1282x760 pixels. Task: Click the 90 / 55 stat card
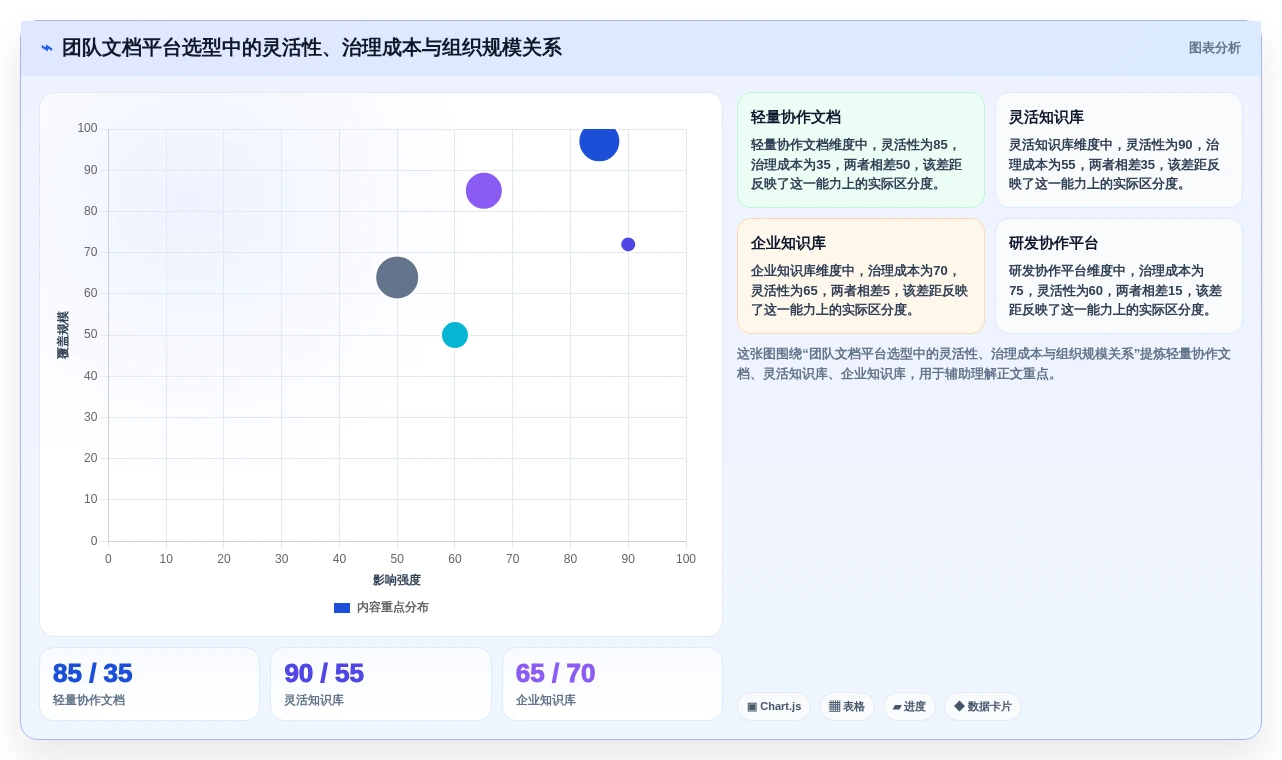(x=381, y=684)
